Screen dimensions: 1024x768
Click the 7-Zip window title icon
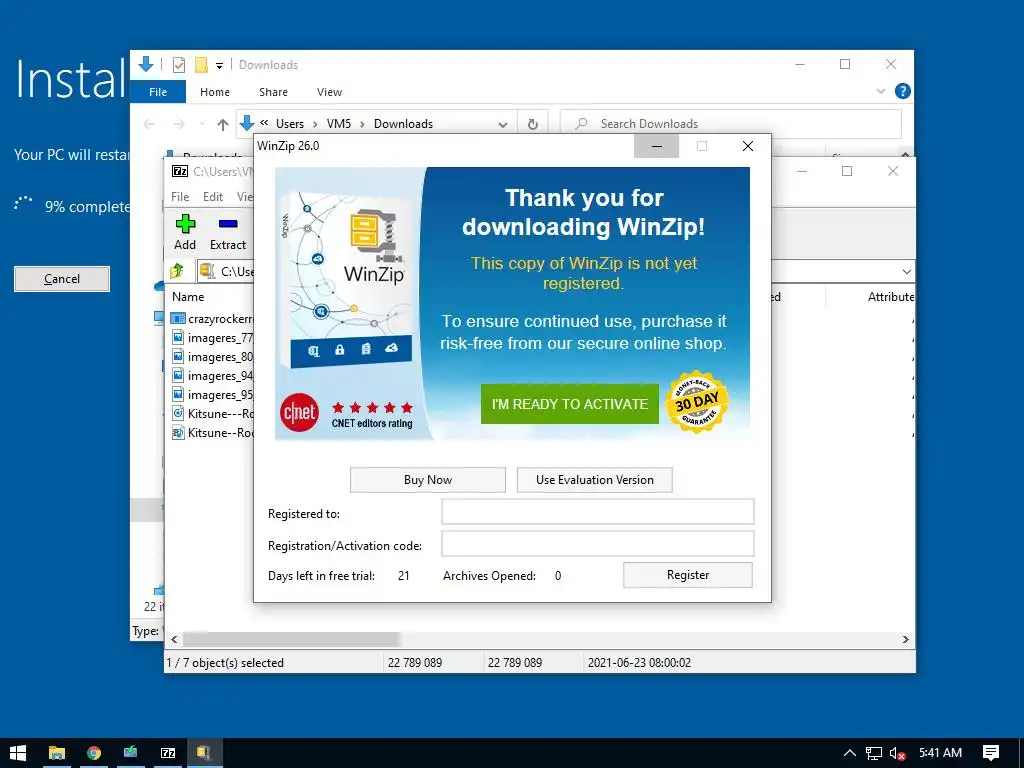click(180, 171)
